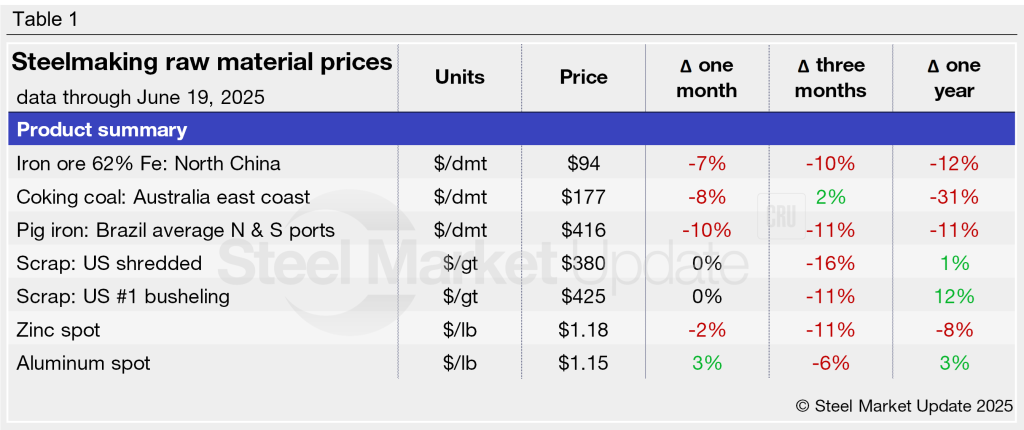Screen dimensions: 1024x430
Task: Select the Iron ore 62% Fe row label
Action: [x=149, y=163]
